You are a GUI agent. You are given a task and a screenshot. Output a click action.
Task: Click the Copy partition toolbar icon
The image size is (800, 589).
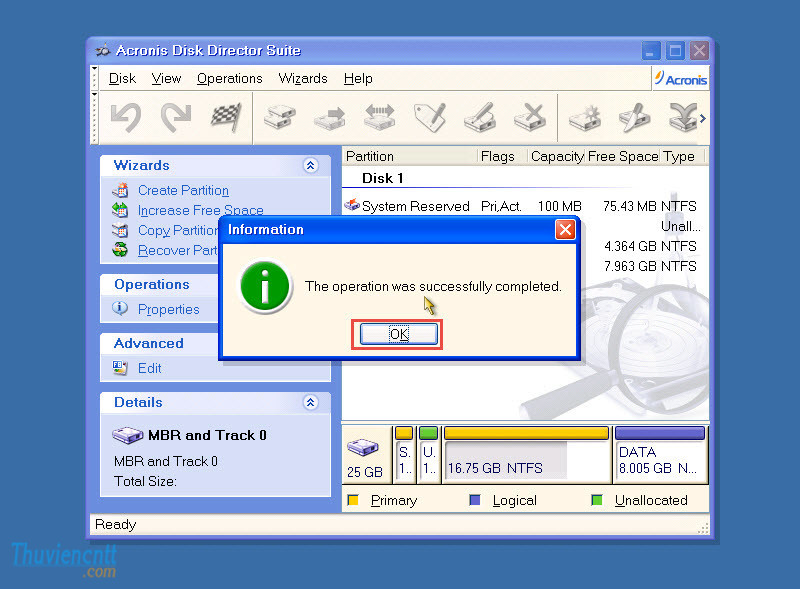click(280, 117)
